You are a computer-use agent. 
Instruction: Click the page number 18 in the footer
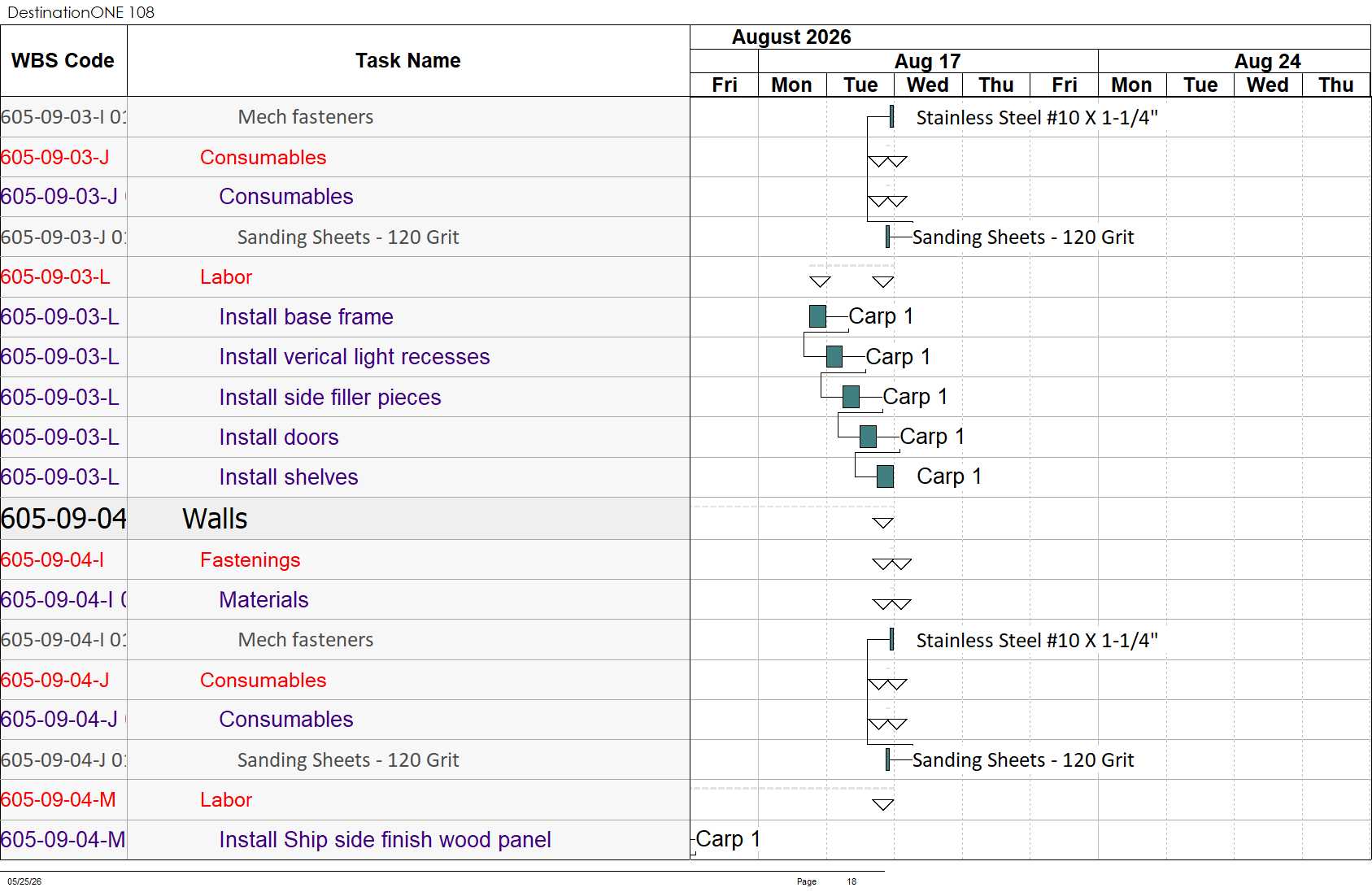click(852, 881)
